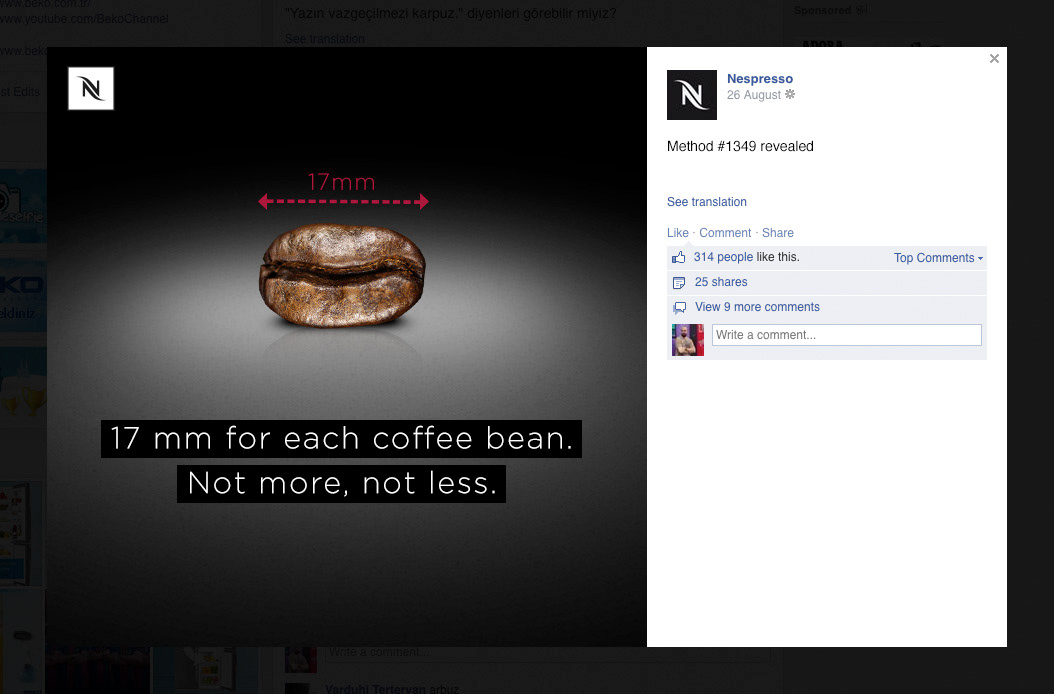
Task: Check post privacy globe icon
Action: click(x=790, y=94)
